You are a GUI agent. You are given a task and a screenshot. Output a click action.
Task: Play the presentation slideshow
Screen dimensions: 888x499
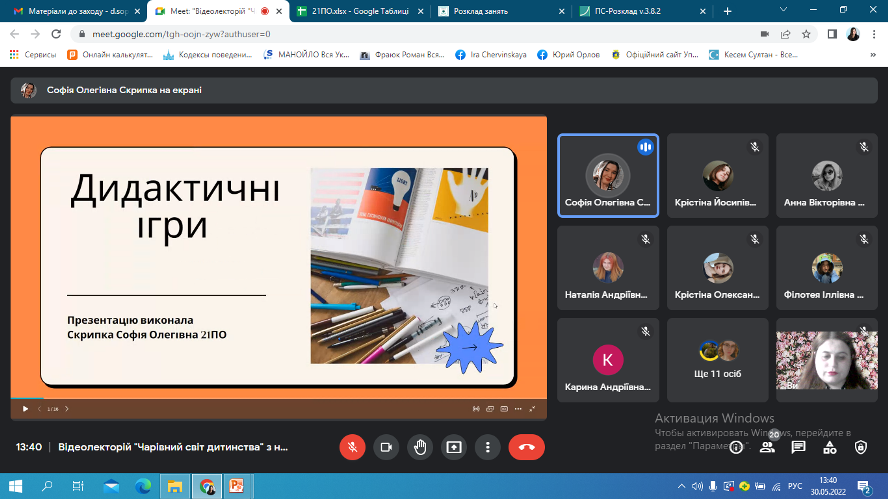(25, 408)
